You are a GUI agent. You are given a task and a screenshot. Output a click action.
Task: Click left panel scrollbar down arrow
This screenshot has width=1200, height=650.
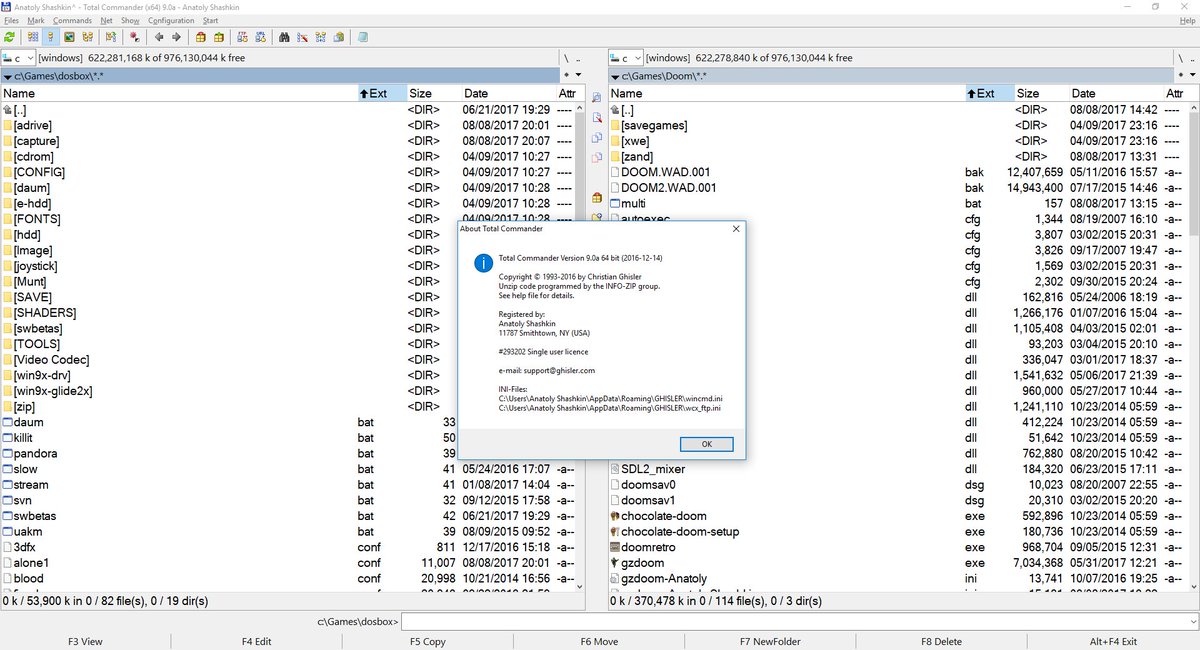tap(580, 585)
